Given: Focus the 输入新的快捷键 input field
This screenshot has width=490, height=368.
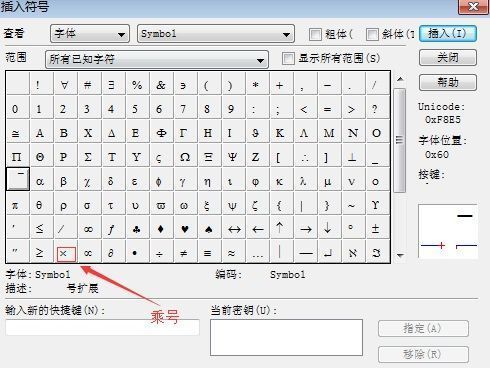Looking at the screenshot, I should click(102, 327).
